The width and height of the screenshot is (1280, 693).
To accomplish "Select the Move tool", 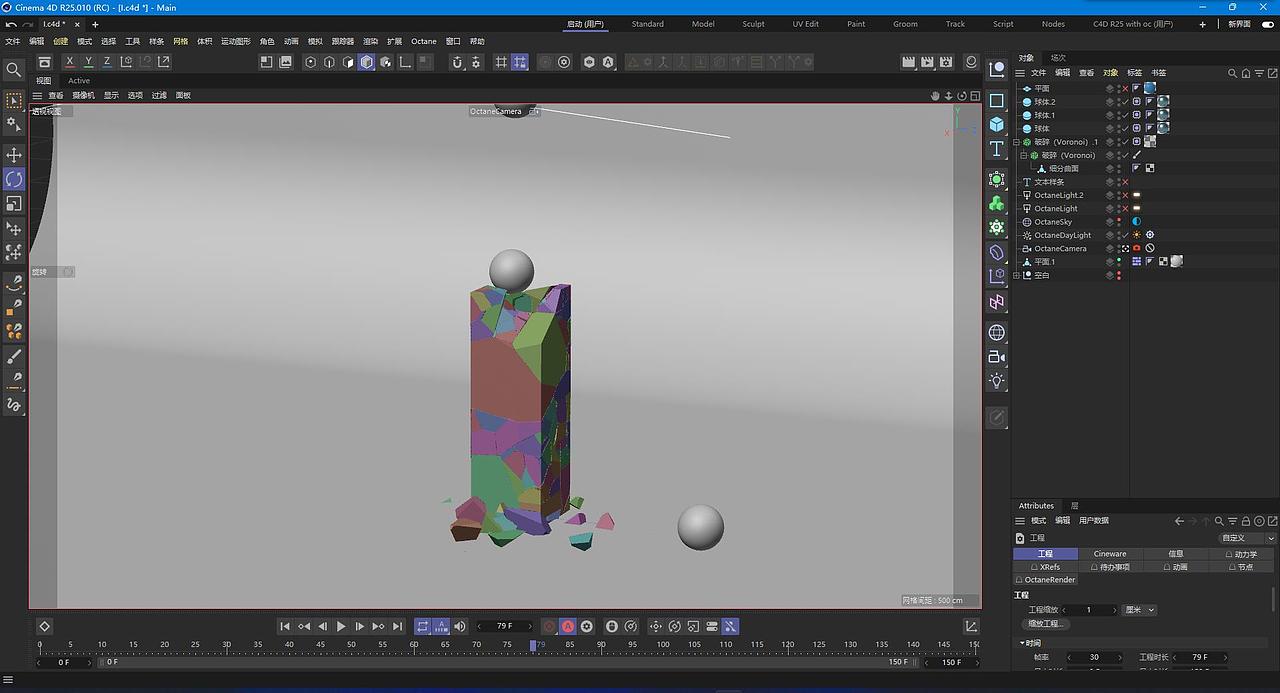I will click(x=14, y=154).
